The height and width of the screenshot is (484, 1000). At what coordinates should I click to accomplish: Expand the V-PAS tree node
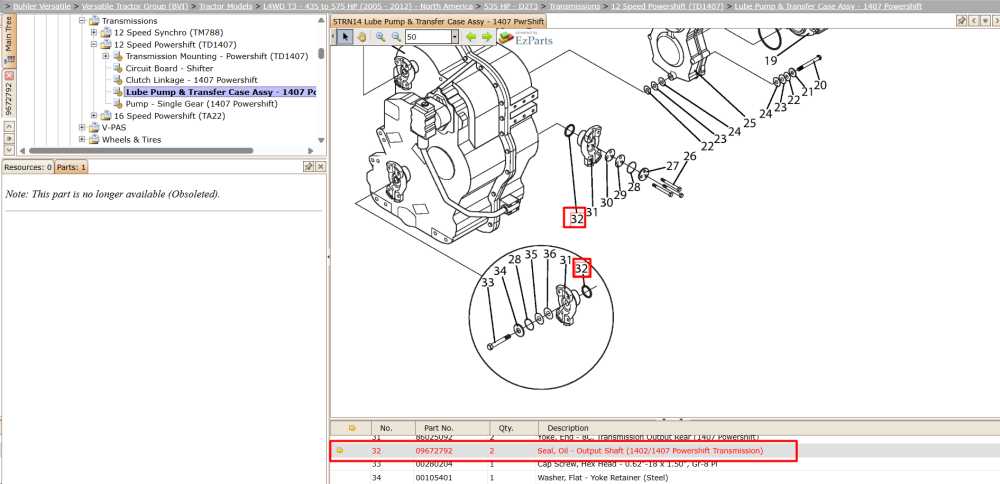tap(82, 128)
